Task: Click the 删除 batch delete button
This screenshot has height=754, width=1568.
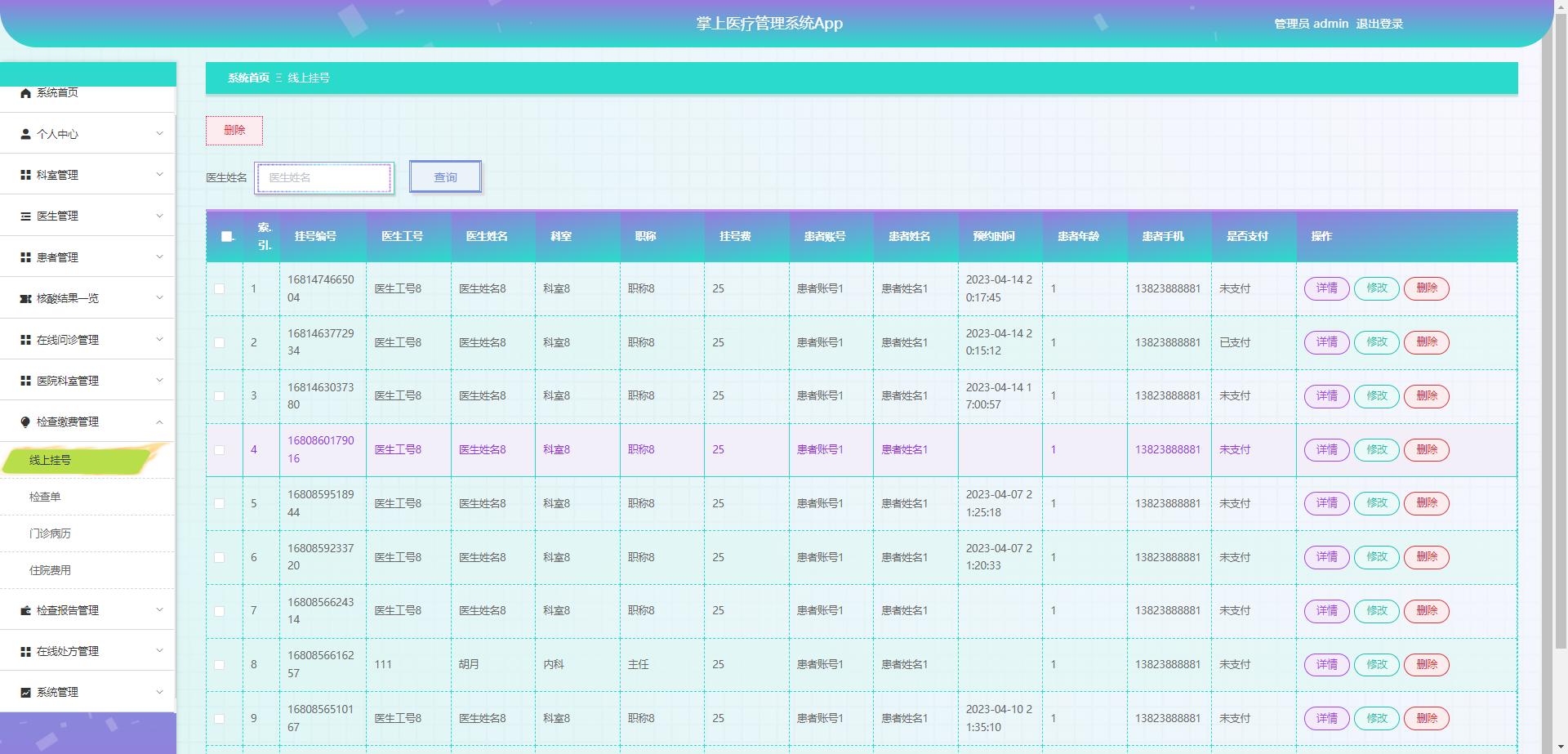Action: coord(234,131)
